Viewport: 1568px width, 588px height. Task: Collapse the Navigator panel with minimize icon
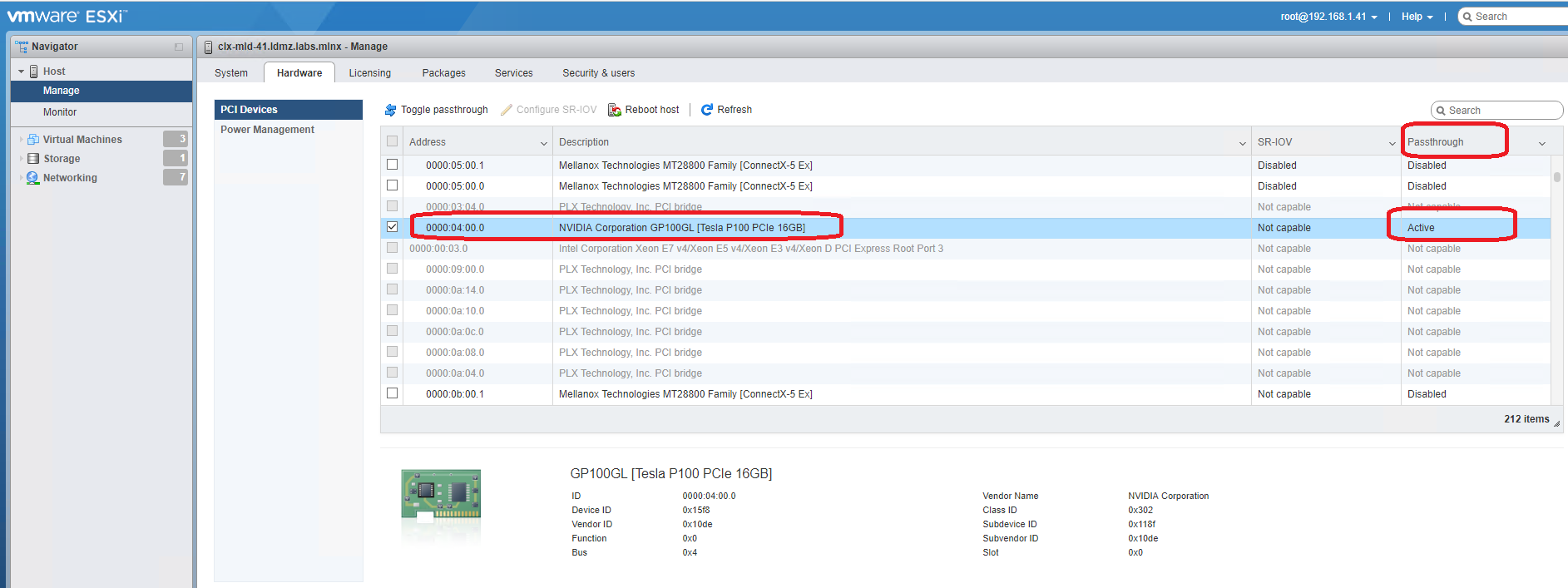click(179, 47)
